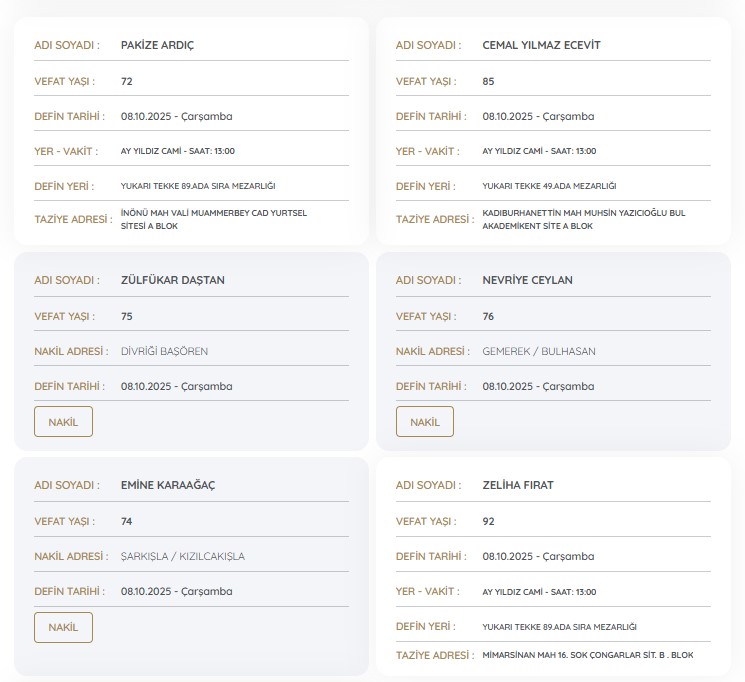Click the Şarkışla / Kızılcakışla transfer address
The image size is (745, 682).
[x=182, y=556]
